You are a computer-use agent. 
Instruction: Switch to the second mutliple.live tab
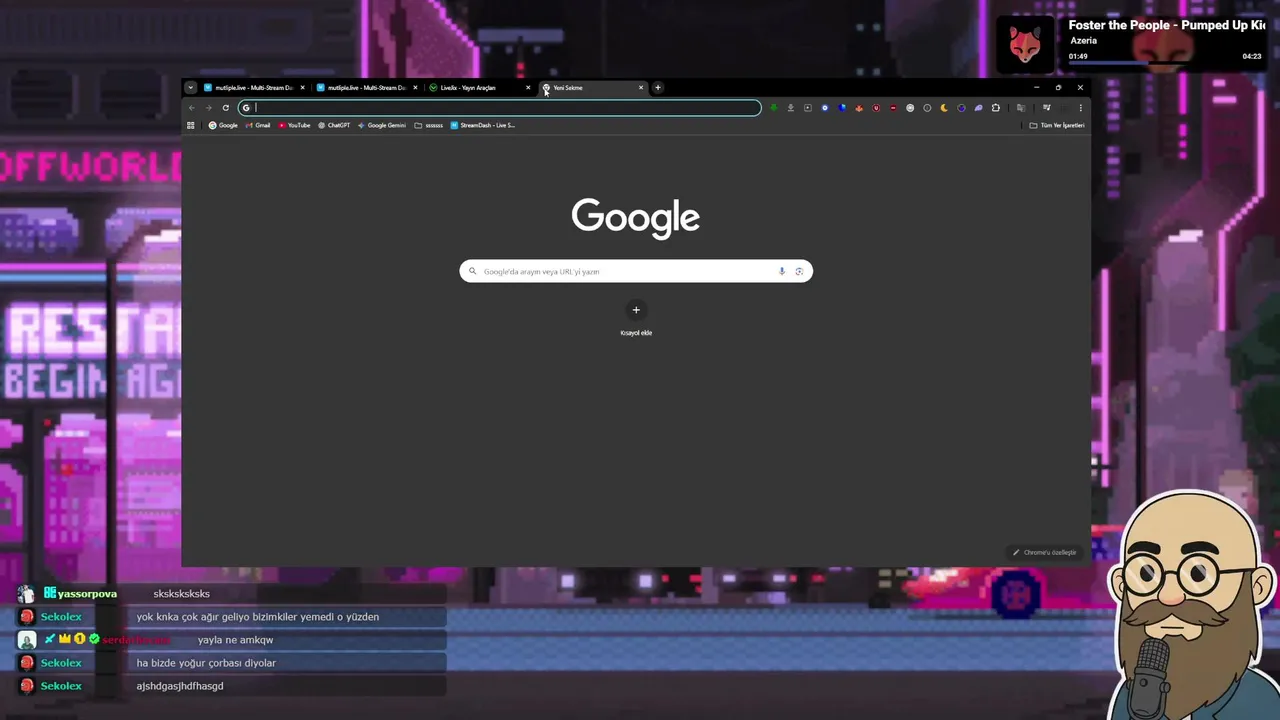(x=367, y=88)
